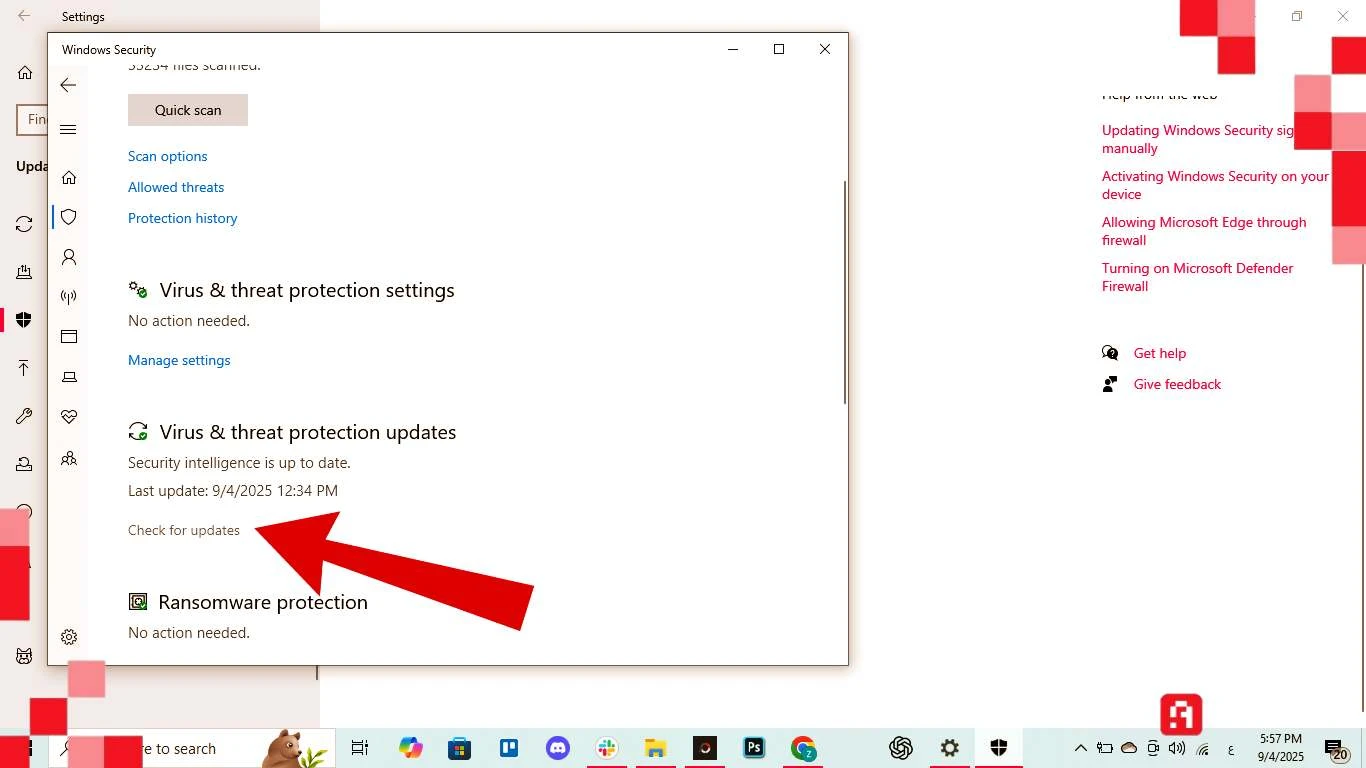The width and height of the screenshot is (1366, 768).
Task: Open Updating Windows Security manually help link
Action: pyautogui.click(x=1198, y=139)
